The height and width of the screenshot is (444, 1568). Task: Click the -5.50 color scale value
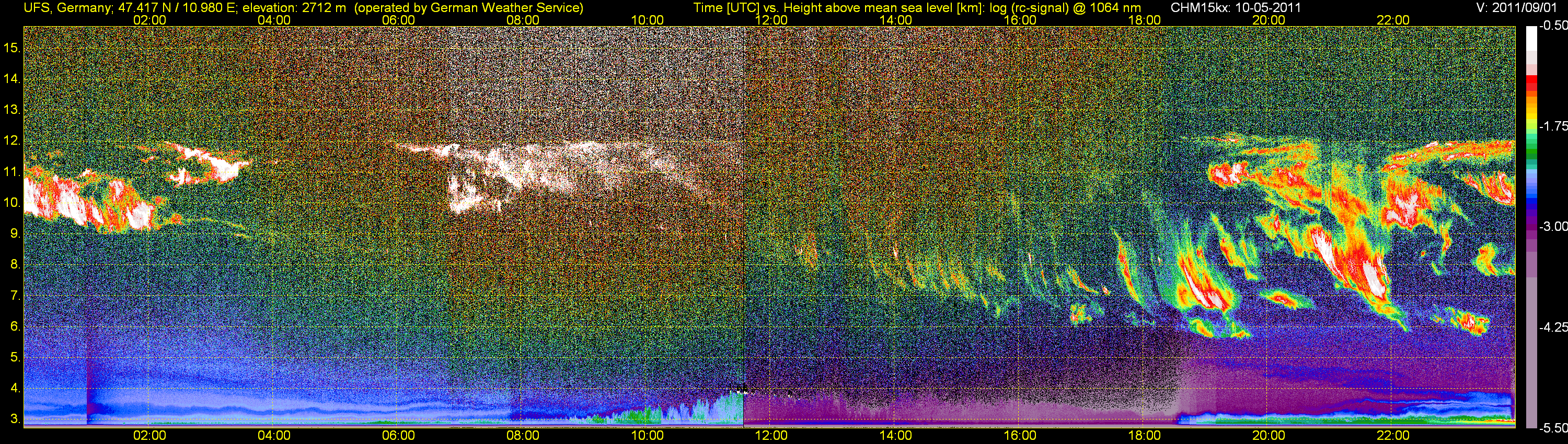coord(1553,428)
